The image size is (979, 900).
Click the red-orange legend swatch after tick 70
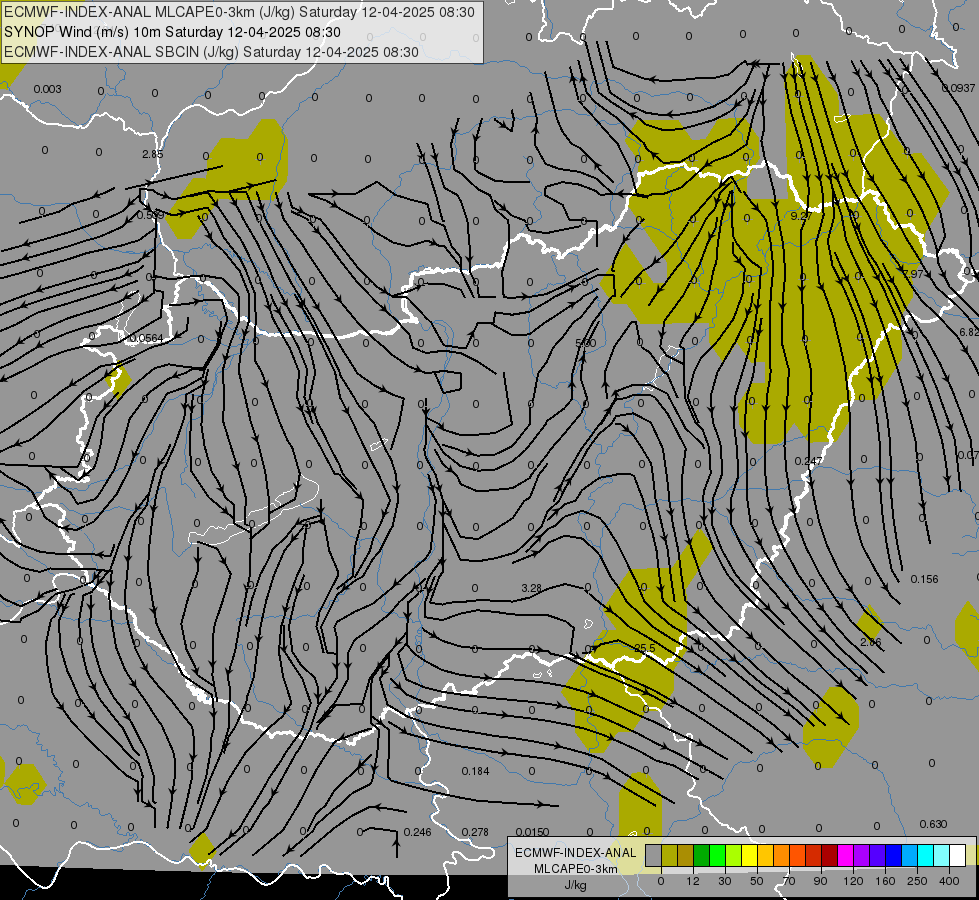798,856
